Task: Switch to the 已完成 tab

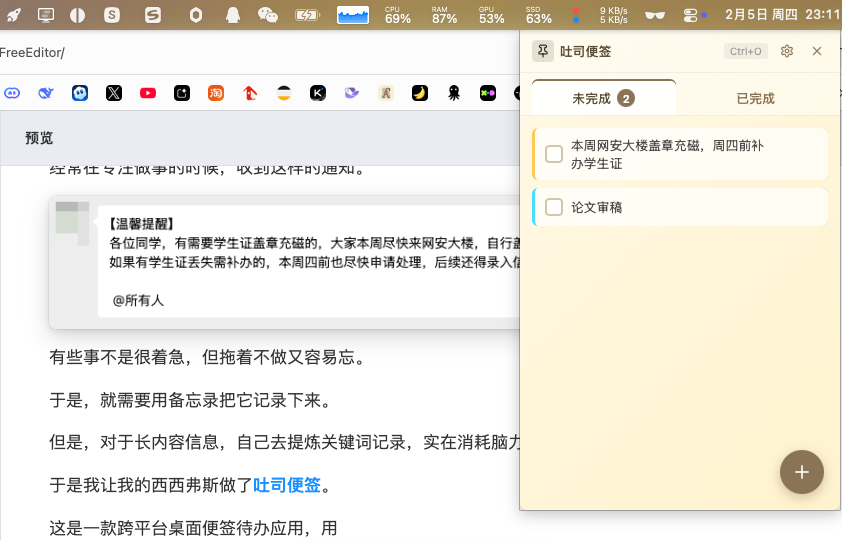Action: point(755,98)
